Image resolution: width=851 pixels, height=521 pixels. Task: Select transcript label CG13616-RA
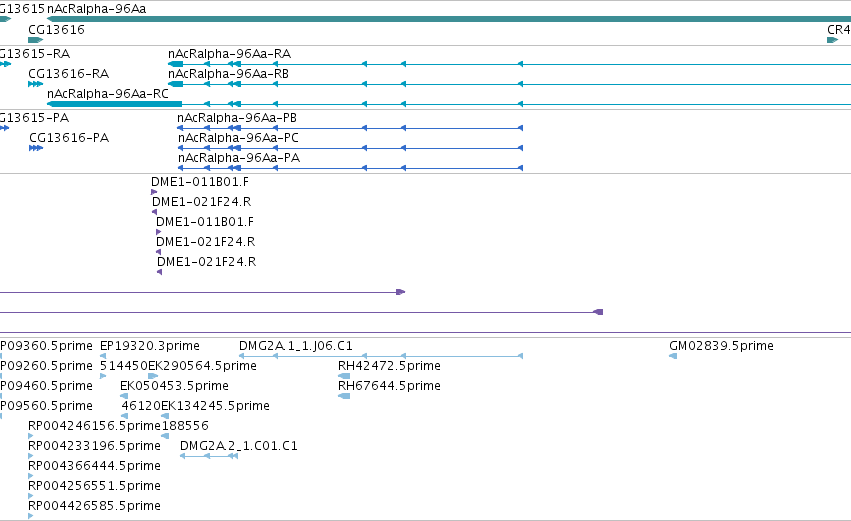click(68, 73)
